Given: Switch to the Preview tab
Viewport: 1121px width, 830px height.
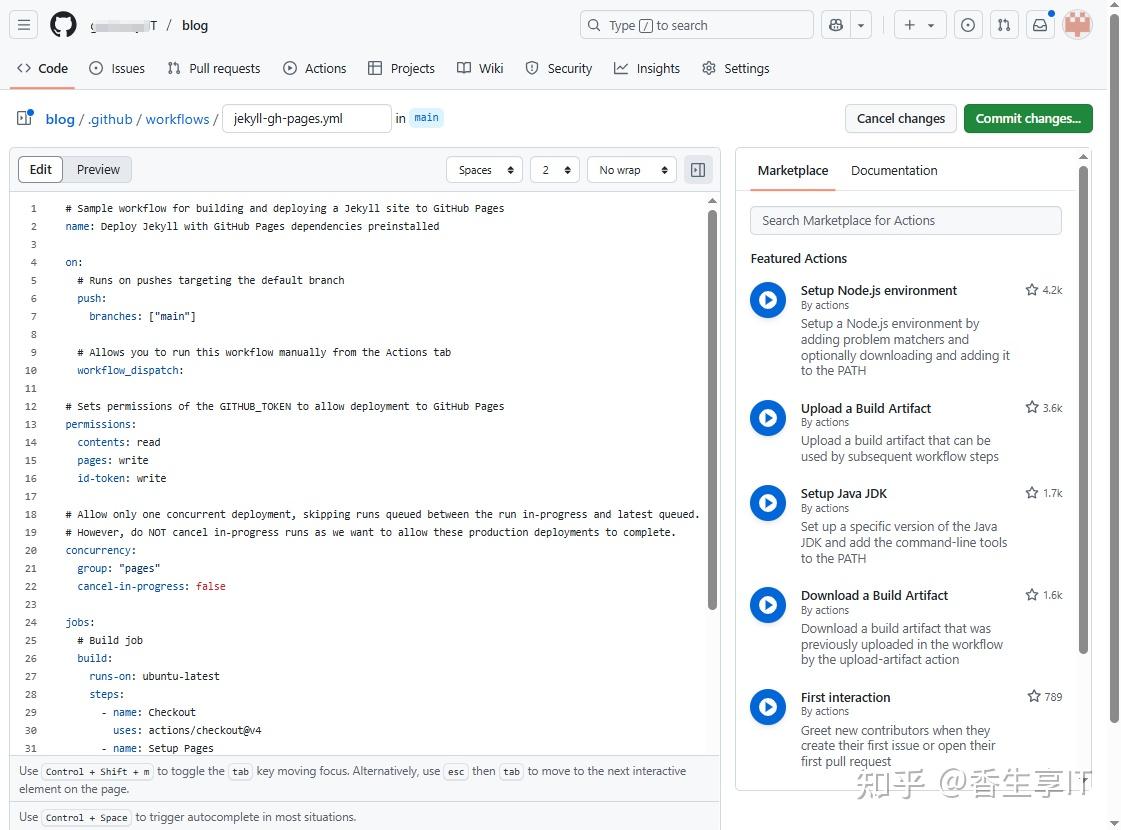Looking at the screenshot, I should (98, 169).
